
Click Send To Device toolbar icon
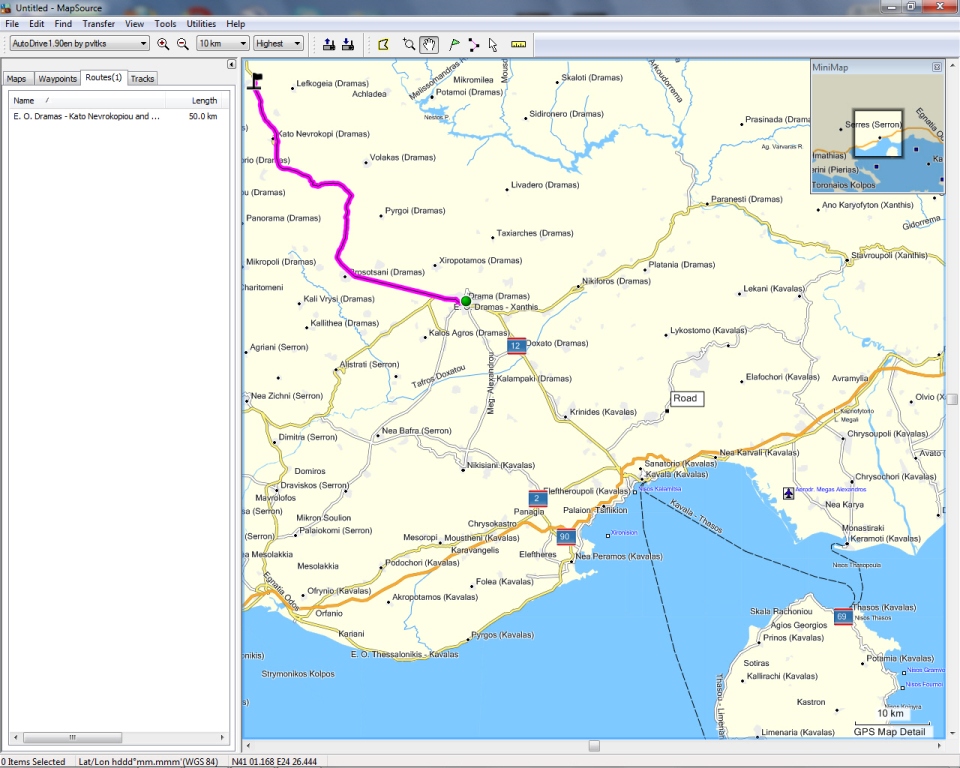tap(329, 44)
